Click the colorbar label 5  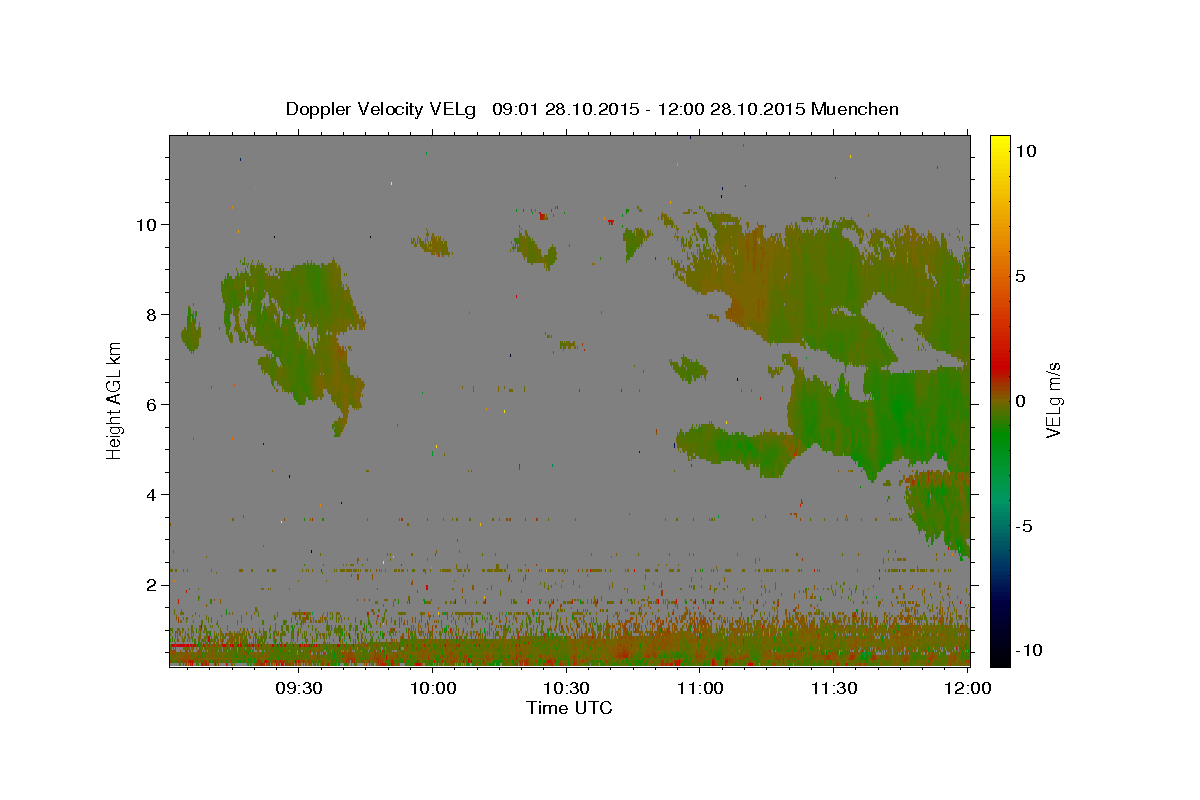1021,276
